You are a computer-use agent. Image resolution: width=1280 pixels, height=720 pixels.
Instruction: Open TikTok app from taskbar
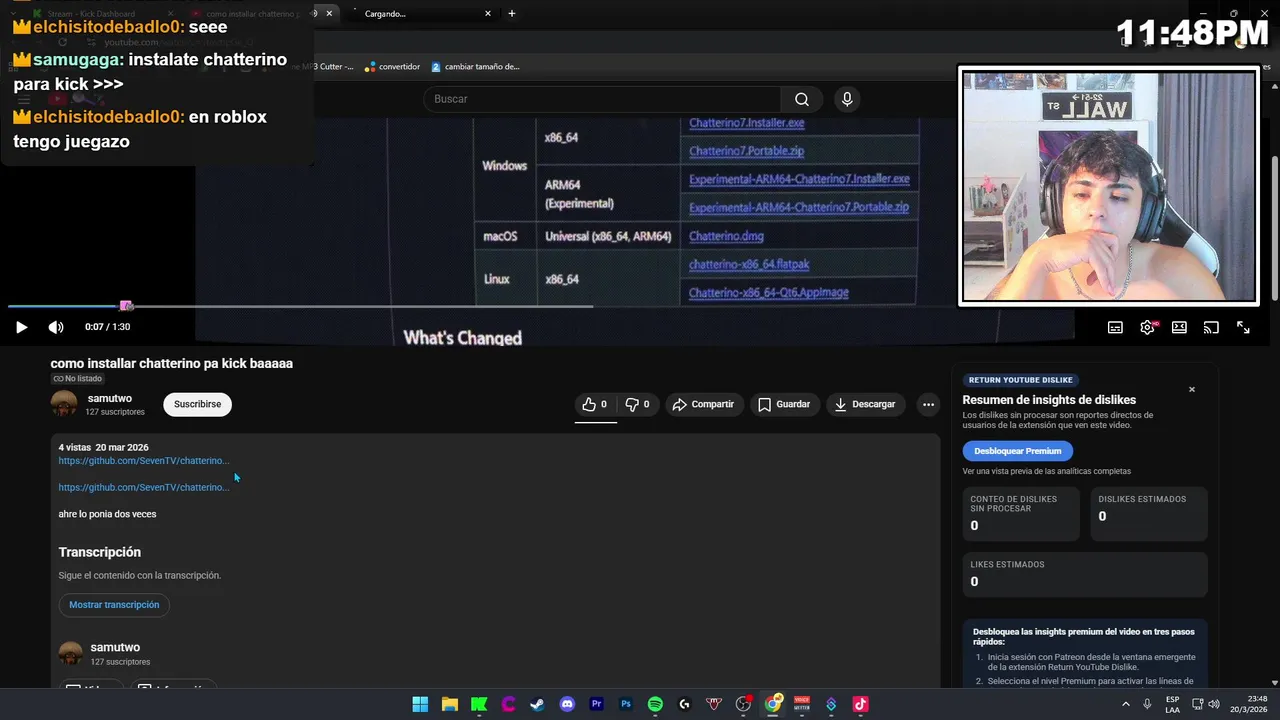(860, 704)
